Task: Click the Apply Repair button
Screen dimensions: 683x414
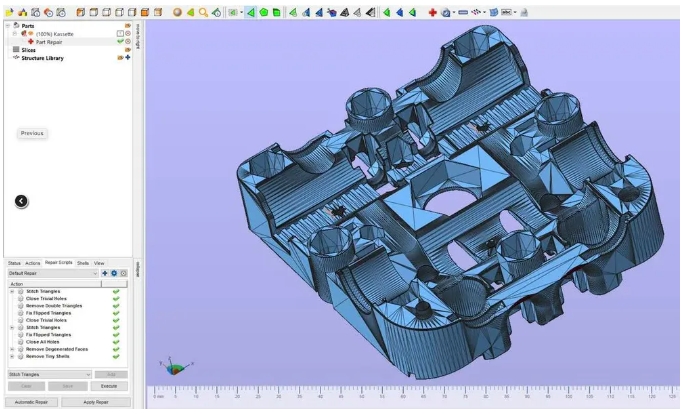Action: (96, 402)
